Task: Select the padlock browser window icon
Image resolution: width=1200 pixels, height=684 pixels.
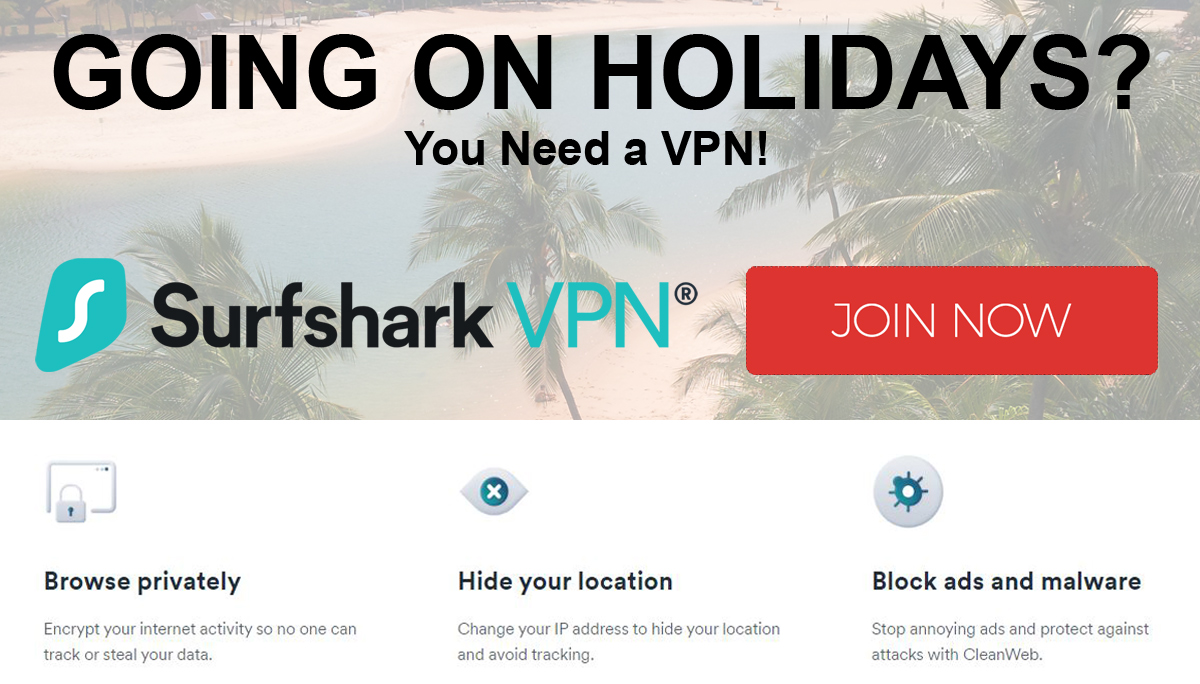Action: point(81,492)
